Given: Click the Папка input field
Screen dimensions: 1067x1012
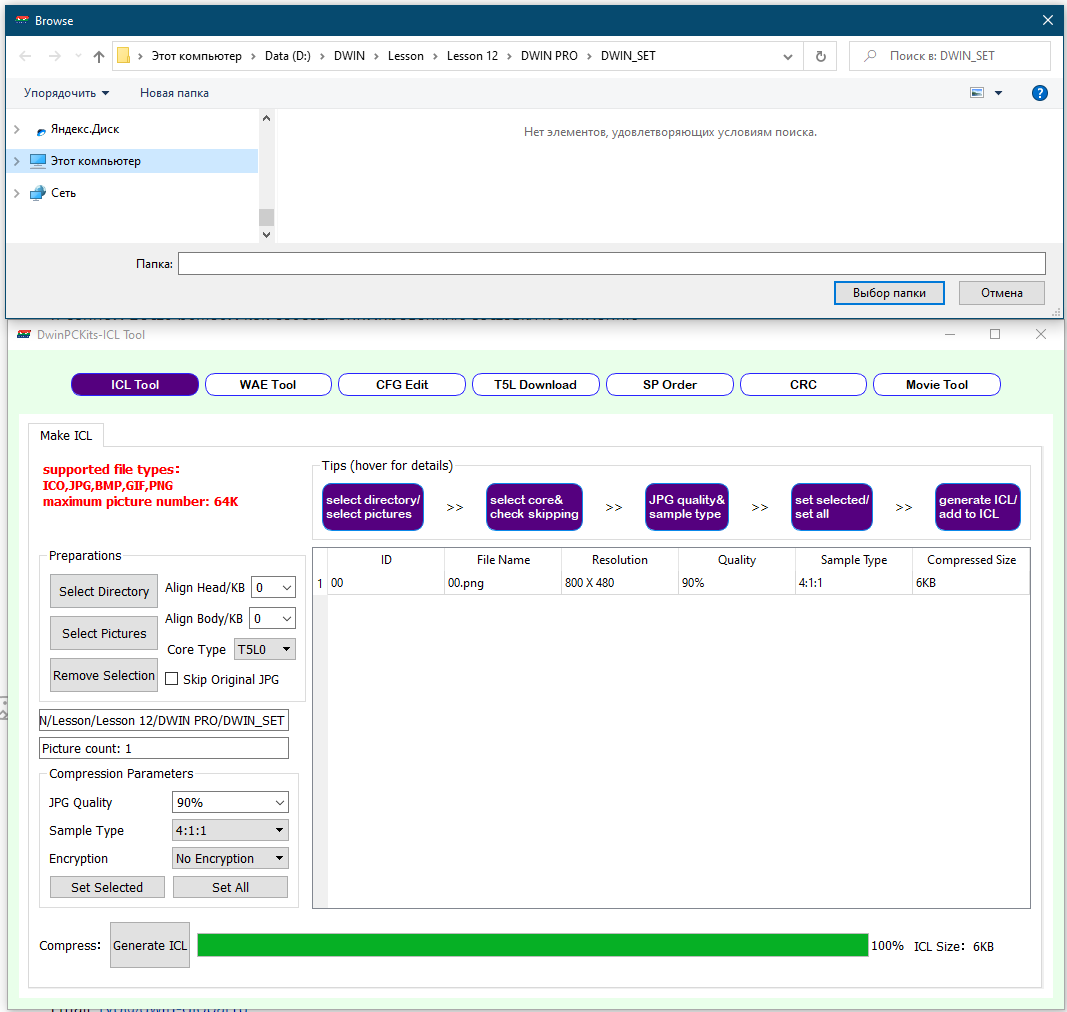Looking at the screenshot, I should 612,263.
